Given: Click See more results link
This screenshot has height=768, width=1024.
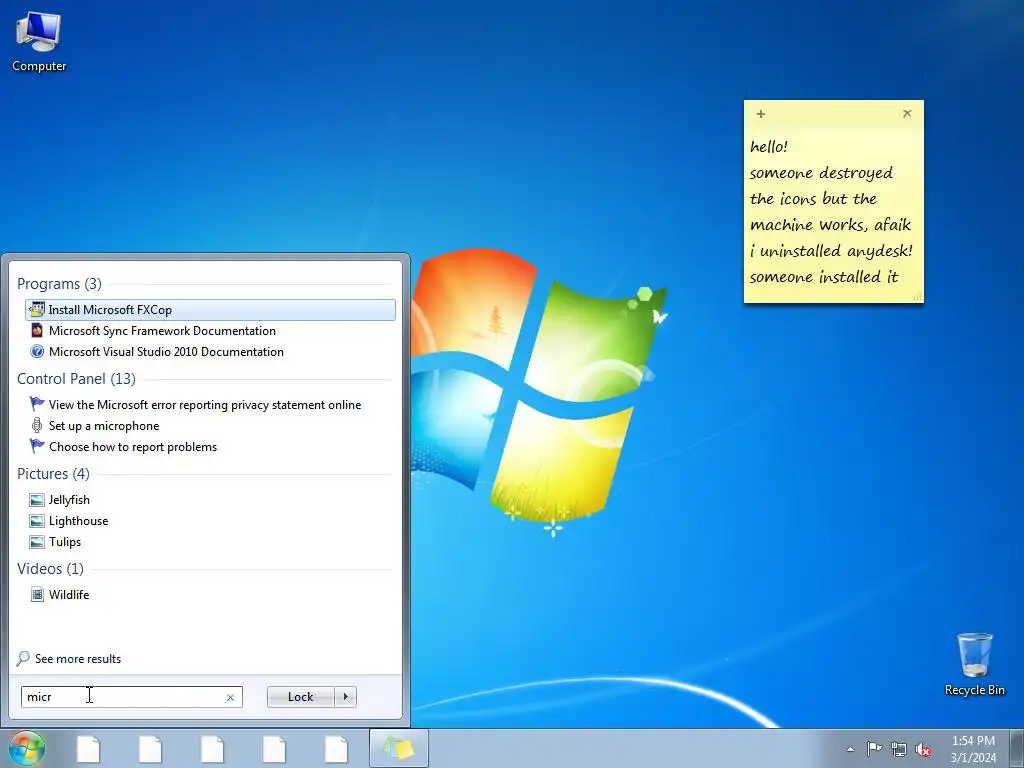Looking at the screenshot, I should coord(78,659).
